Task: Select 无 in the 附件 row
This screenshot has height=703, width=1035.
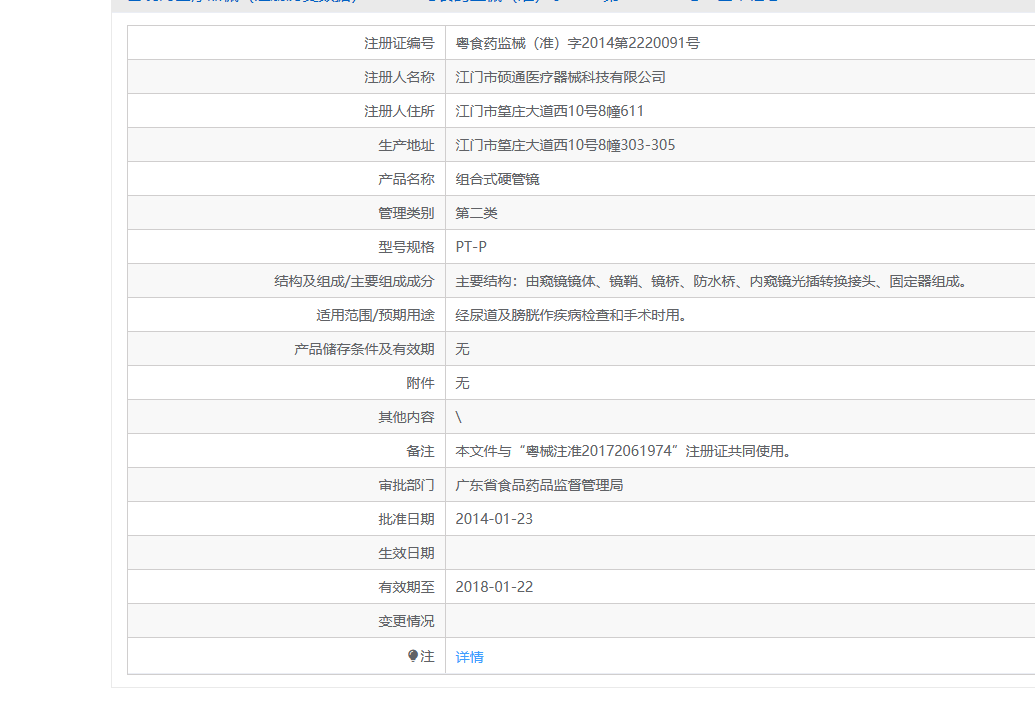Action: (462, 384)
